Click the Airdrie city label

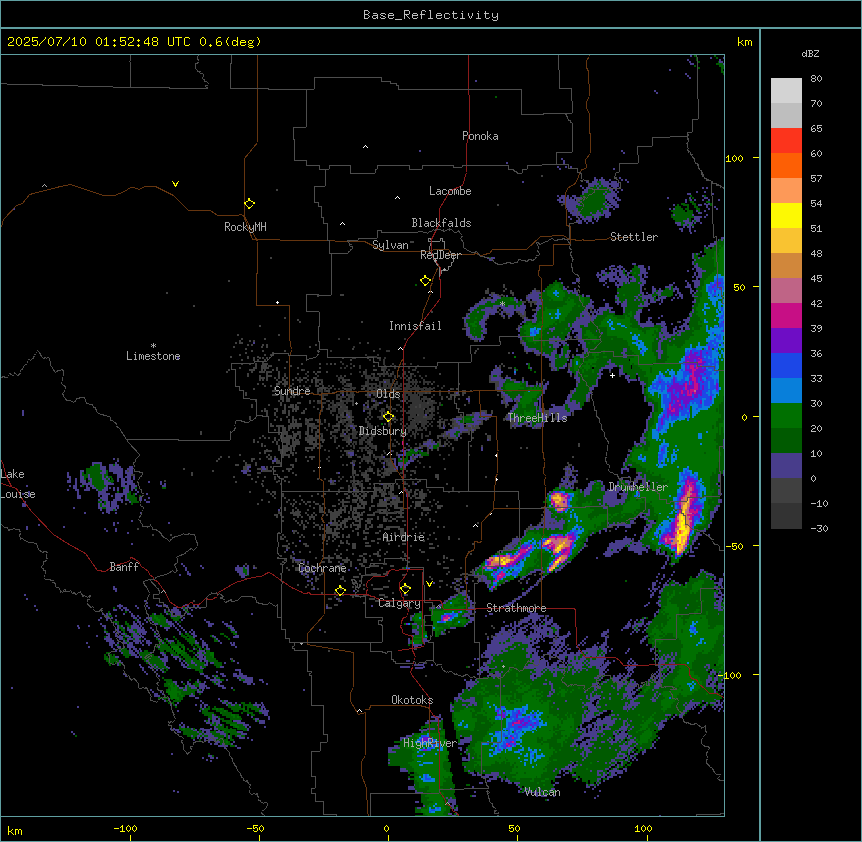[404, 537]
